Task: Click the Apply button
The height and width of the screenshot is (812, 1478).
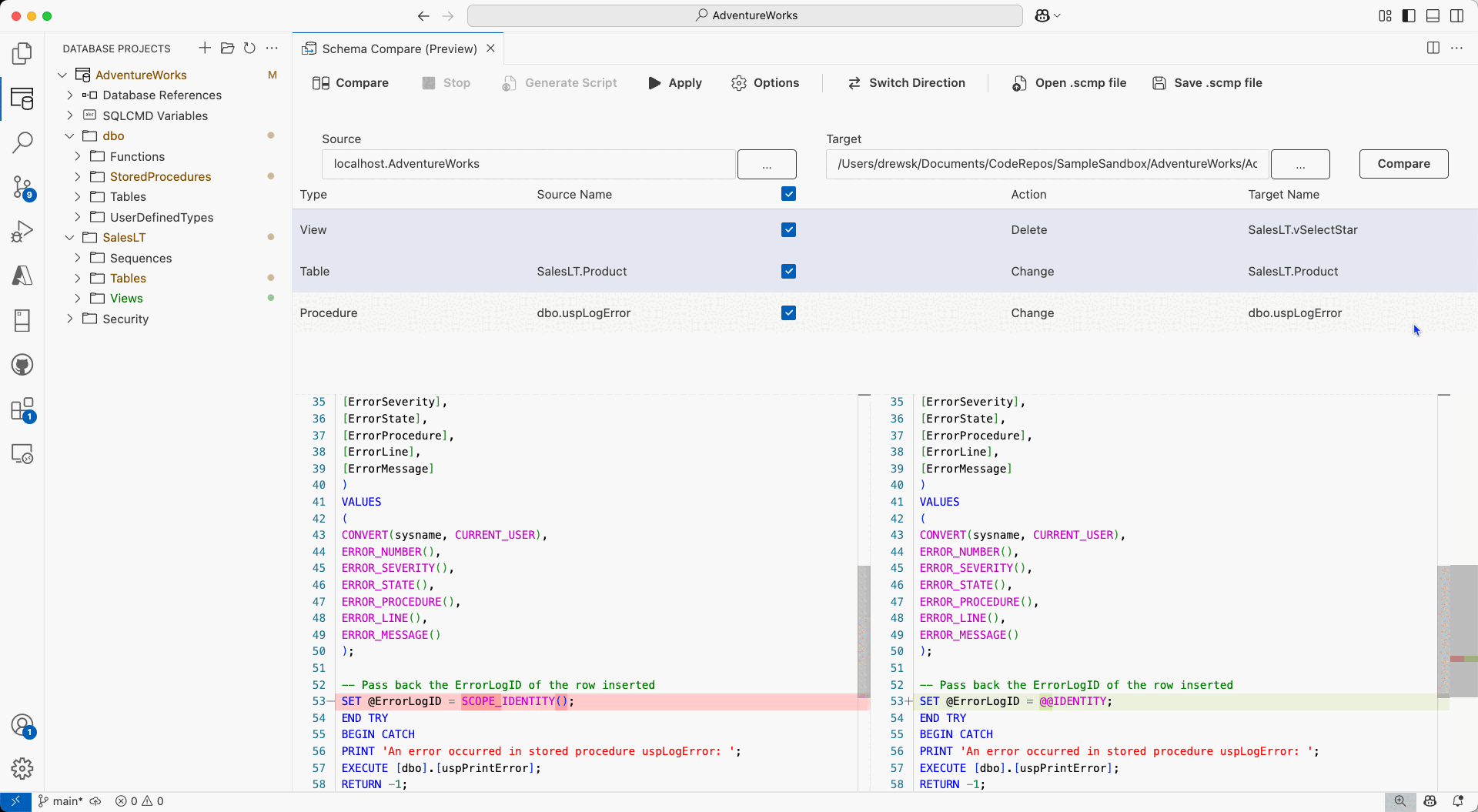Action: pos(674,82)
